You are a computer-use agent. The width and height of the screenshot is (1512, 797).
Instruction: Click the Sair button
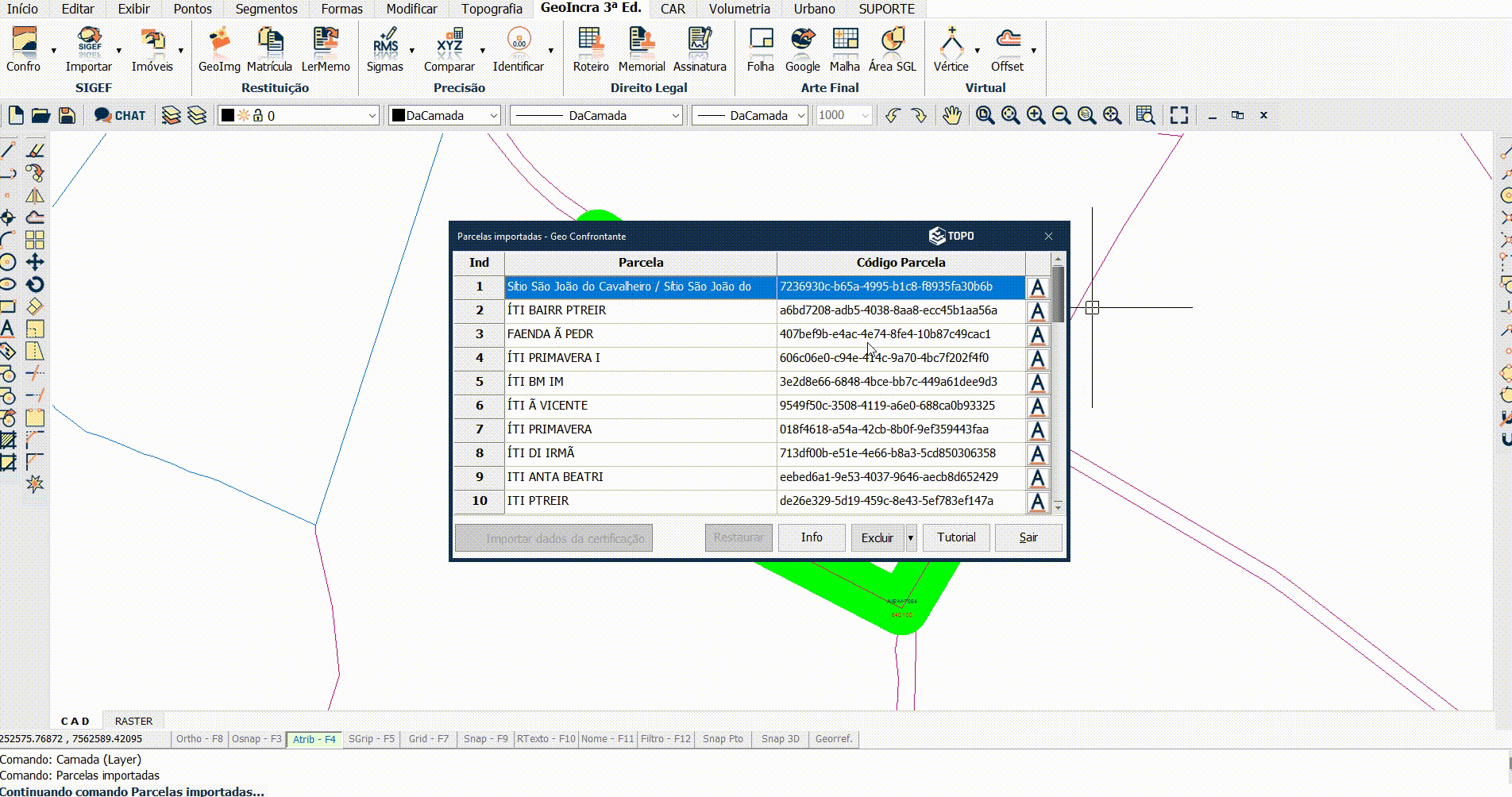1028,537
